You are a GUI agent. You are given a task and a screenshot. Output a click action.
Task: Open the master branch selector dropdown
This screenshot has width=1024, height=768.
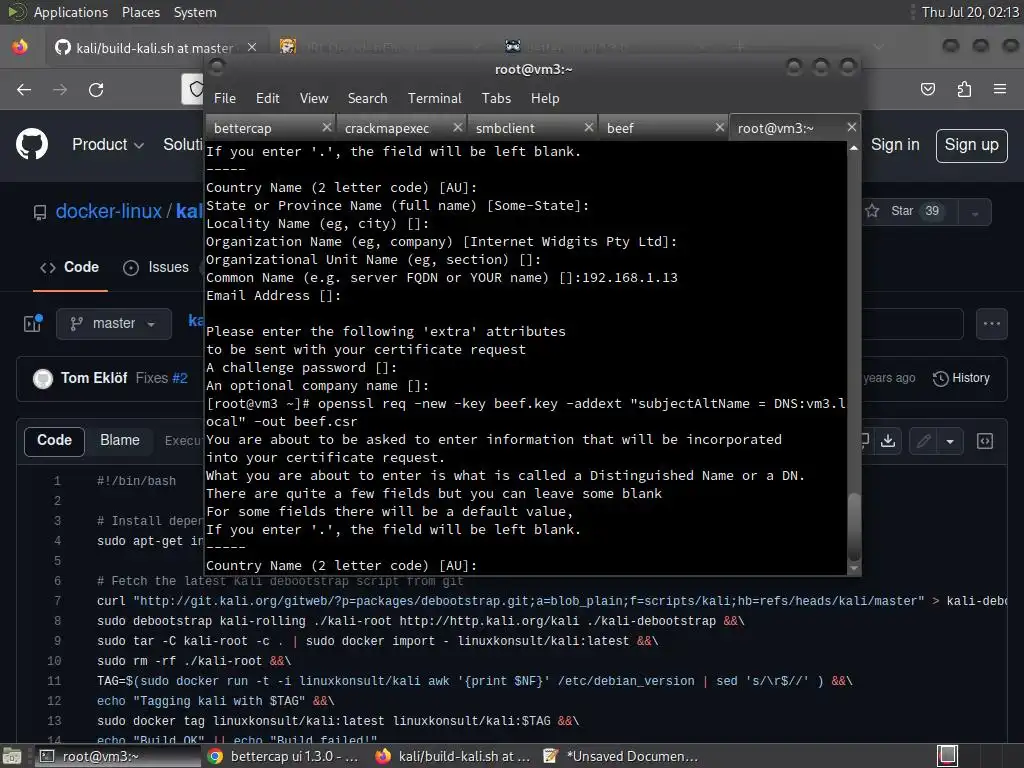tap(114, 323)
